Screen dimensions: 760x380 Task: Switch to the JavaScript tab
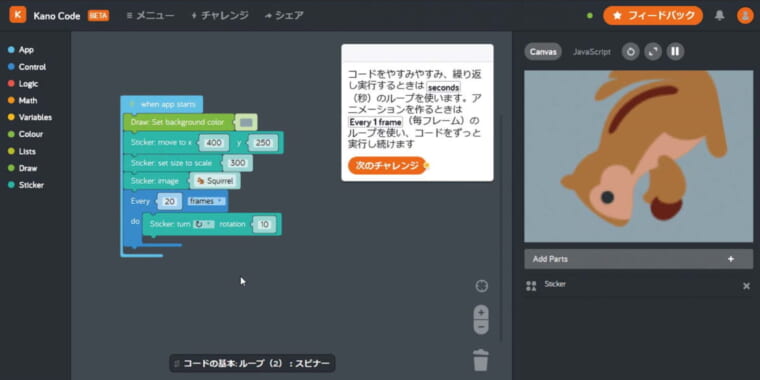(x=592, y=52)
